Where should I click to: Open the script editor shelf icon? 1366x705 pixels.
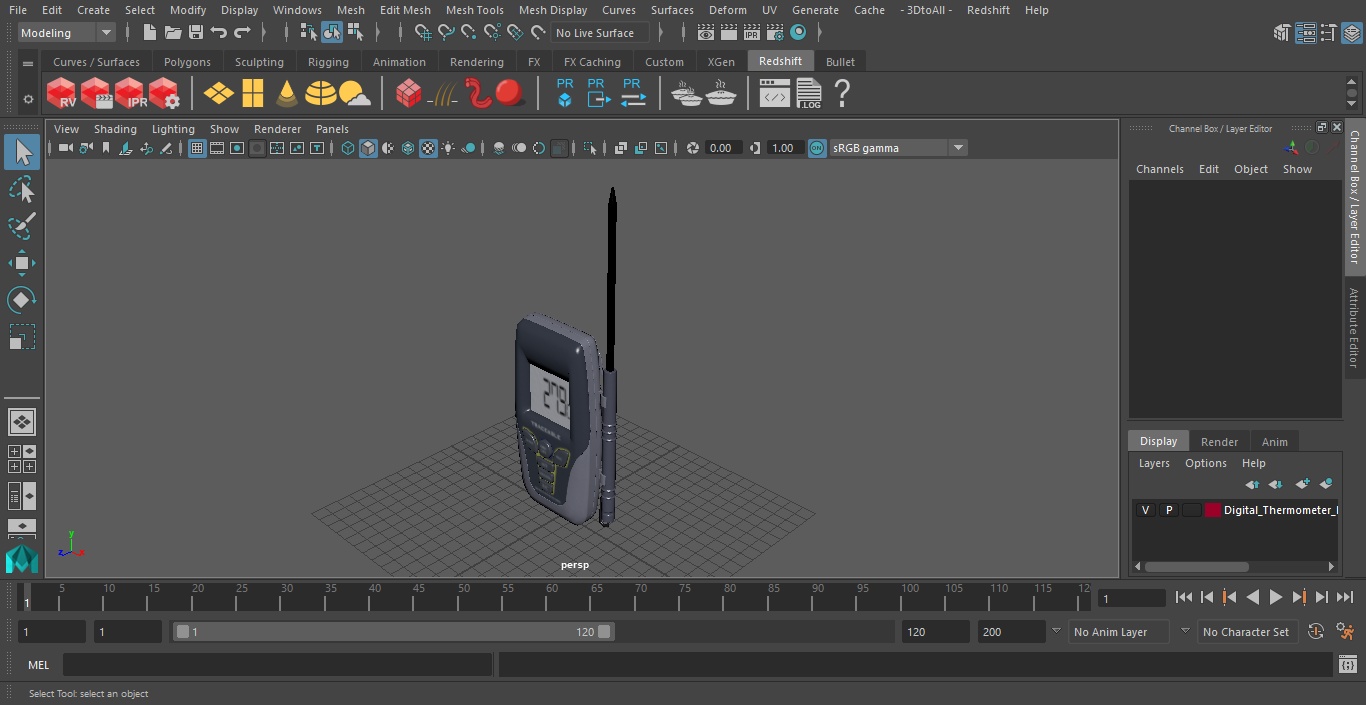pos(774,94)
